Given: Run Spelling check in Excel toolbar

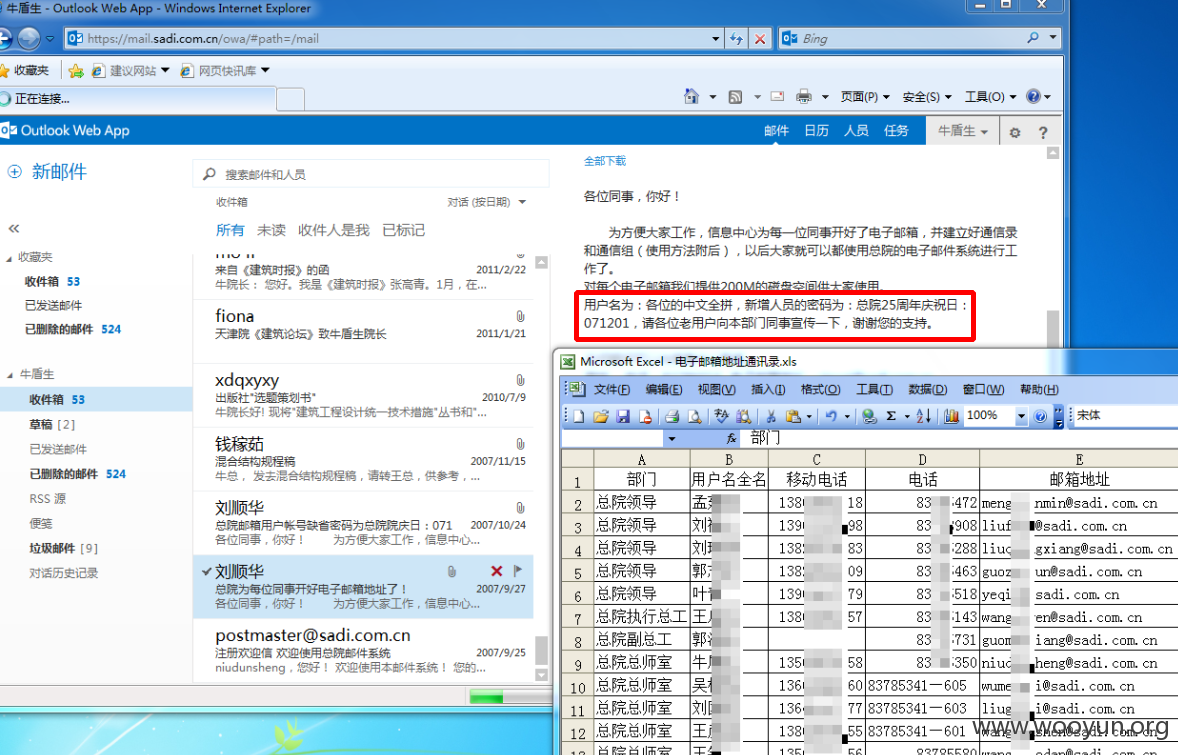Looking at the screenshot, I should 721,416.
